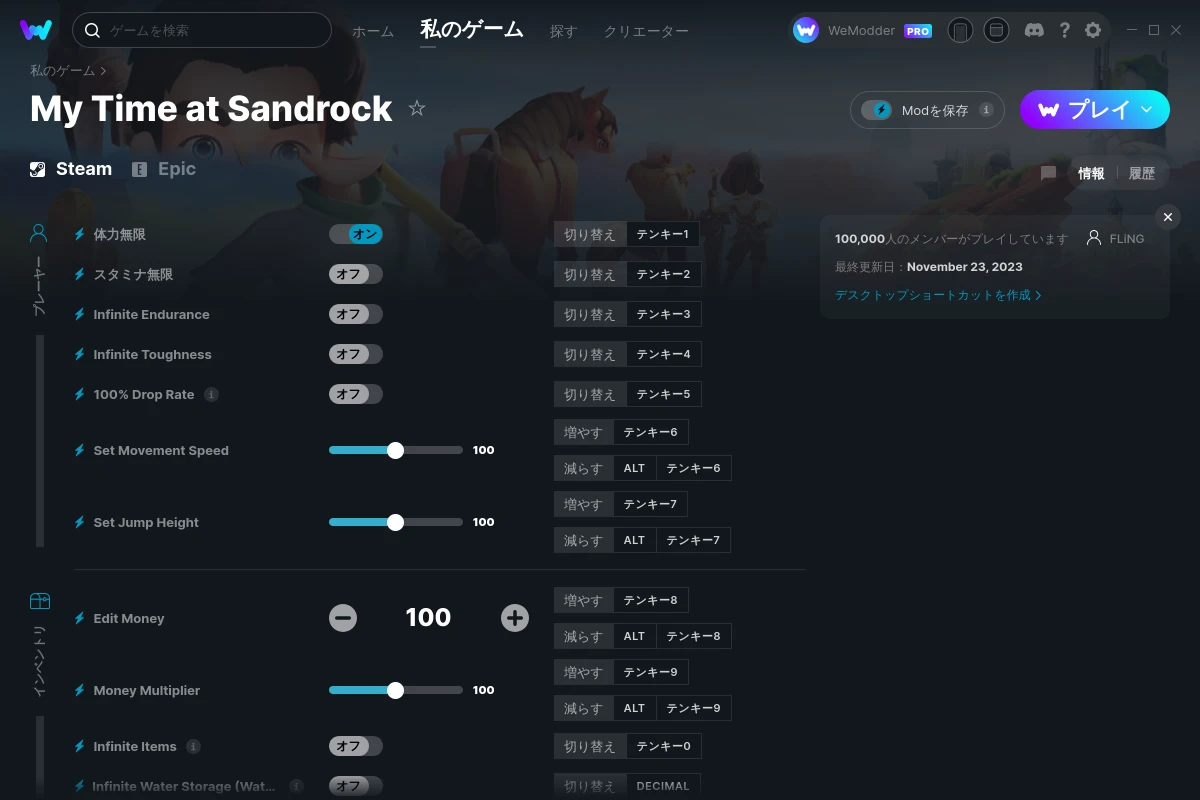The height and width of the screenshot is (800, 1200).
Task: Enable Infinite Toughness toggle
Action: [x=356, y=354]
